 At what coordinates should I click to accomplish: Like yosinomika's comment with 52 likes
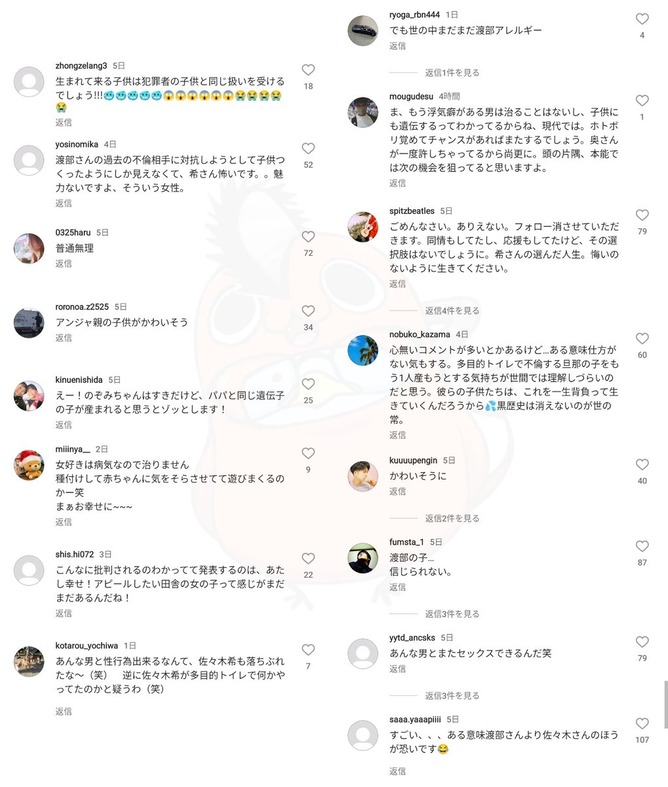tap(308, 149)
